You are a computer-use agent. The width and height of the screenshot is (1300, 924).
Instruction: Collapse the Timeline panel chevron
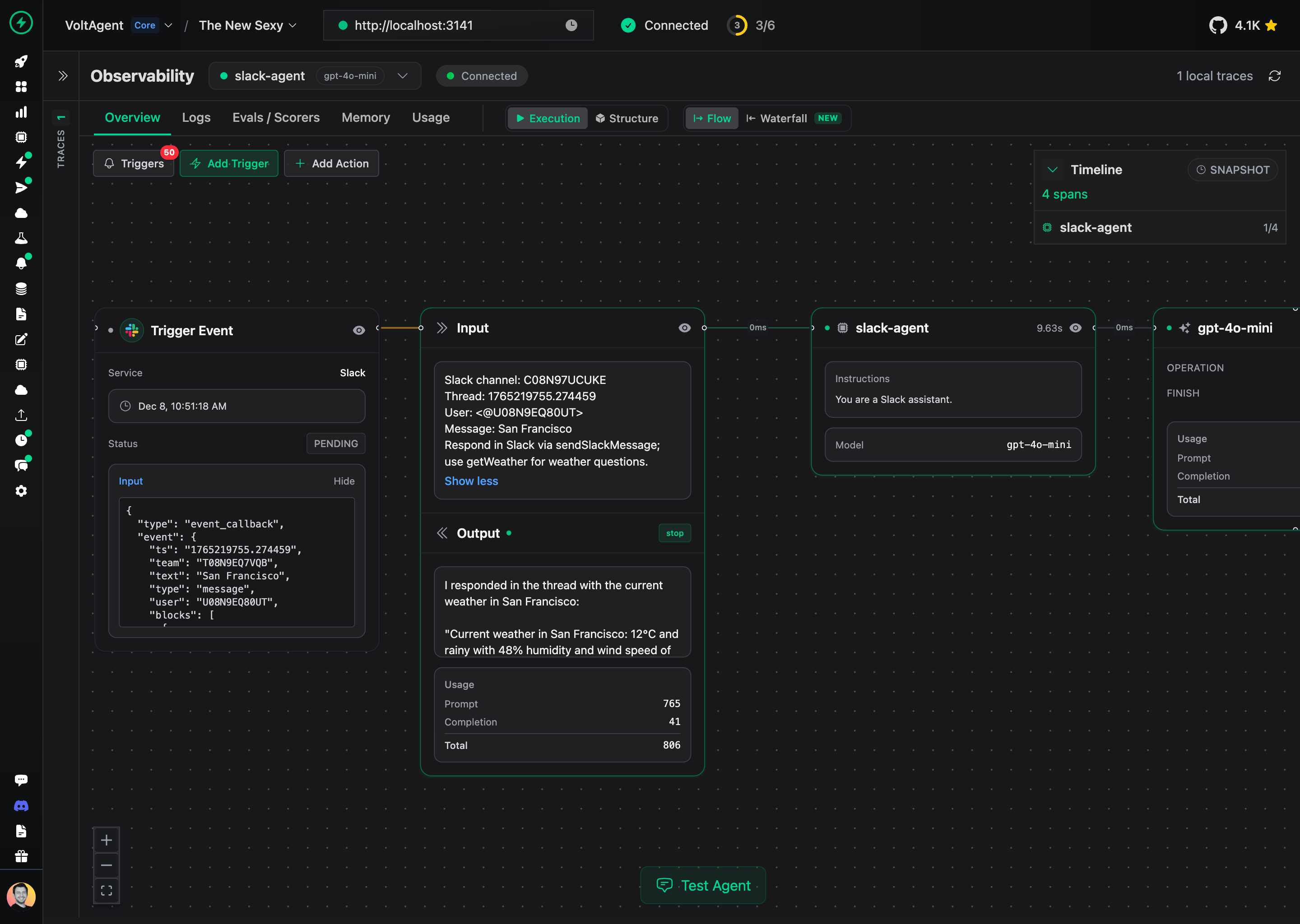click(x=1052, y=169)
